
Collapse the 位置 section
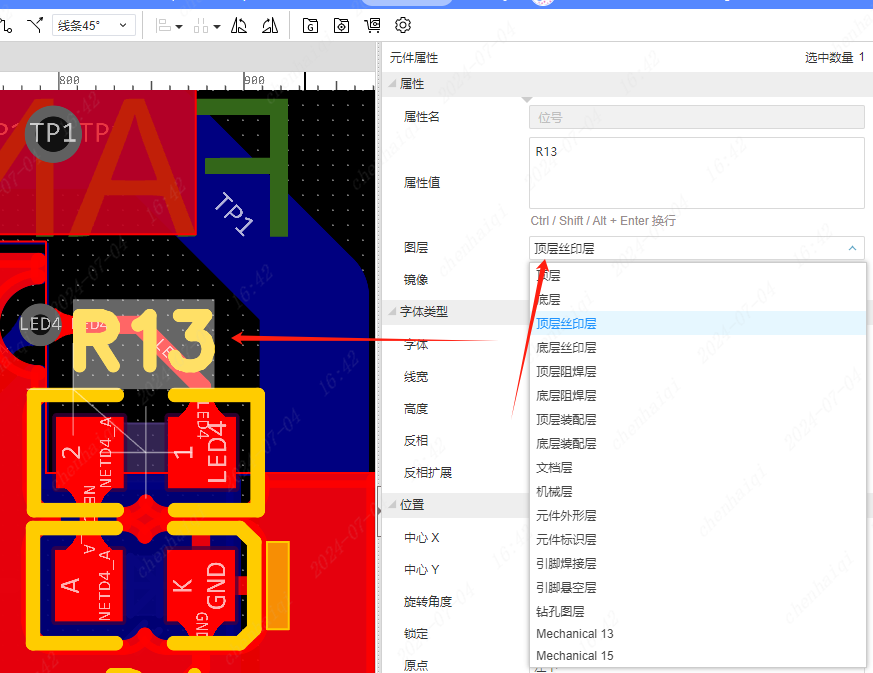pos(411,505)
